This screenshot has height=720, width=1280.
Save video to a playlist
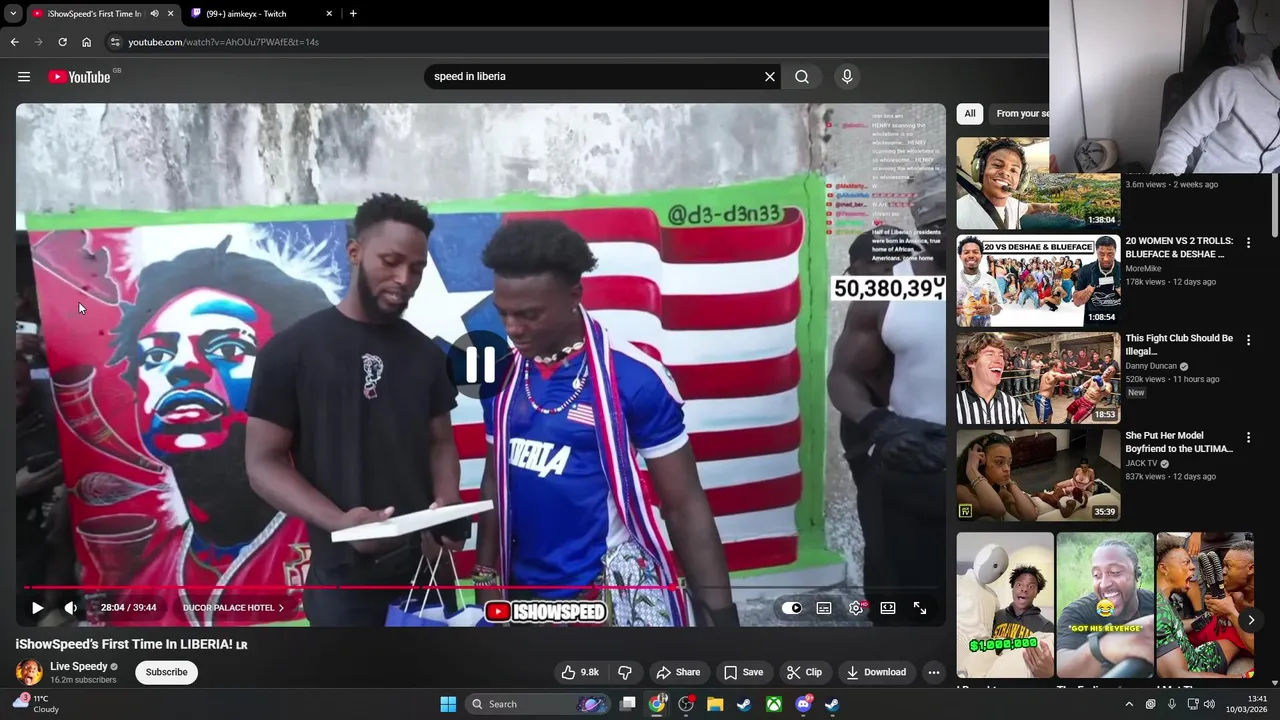(x=743, y=672)
